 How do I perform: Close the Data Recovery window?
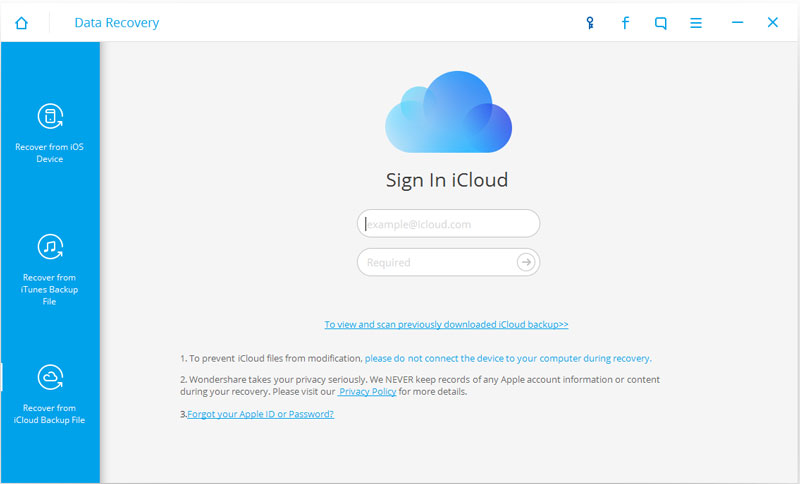[x=772, y=22]
